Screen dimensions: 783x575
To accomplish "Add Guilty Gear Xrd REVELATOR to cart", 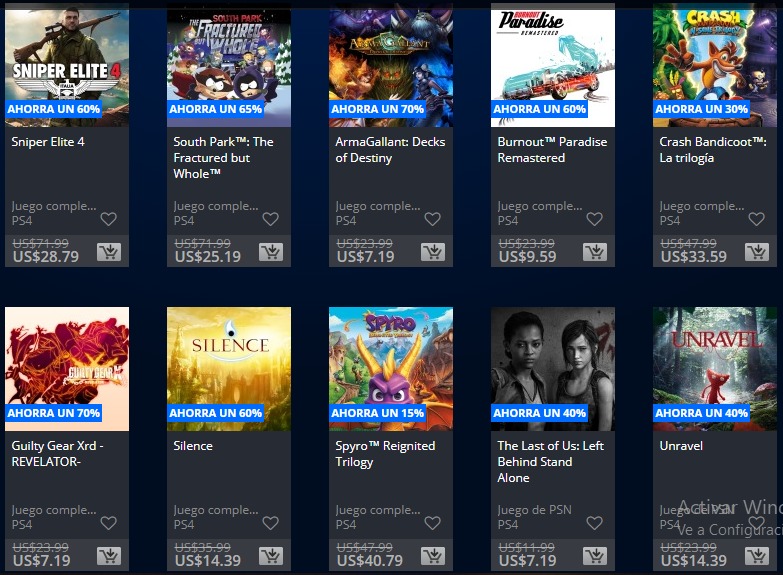I will pyautogui.click(x=109, y=556).
